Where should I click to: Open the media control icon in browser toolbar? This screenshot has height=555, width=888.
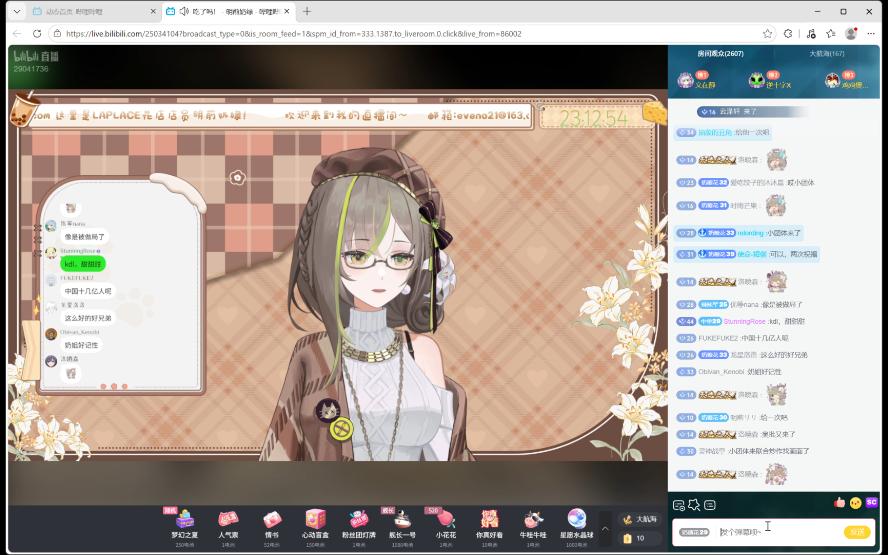[811, 34]
